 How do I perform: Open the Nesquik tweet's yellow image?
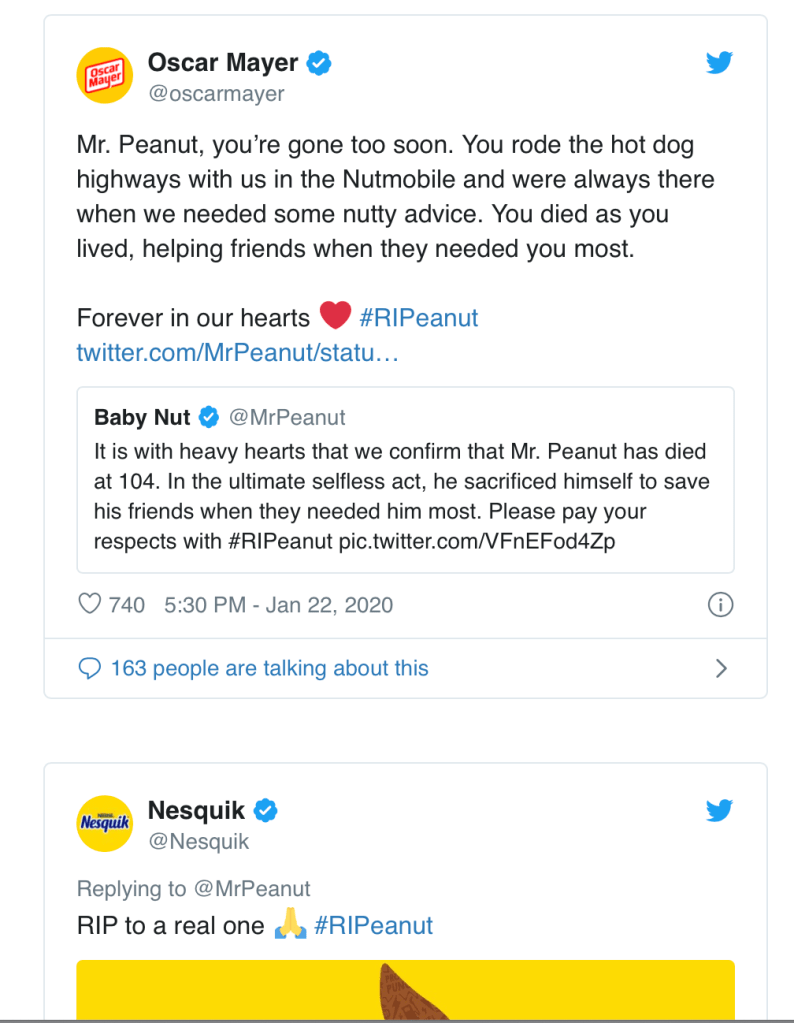coord(405,990)
